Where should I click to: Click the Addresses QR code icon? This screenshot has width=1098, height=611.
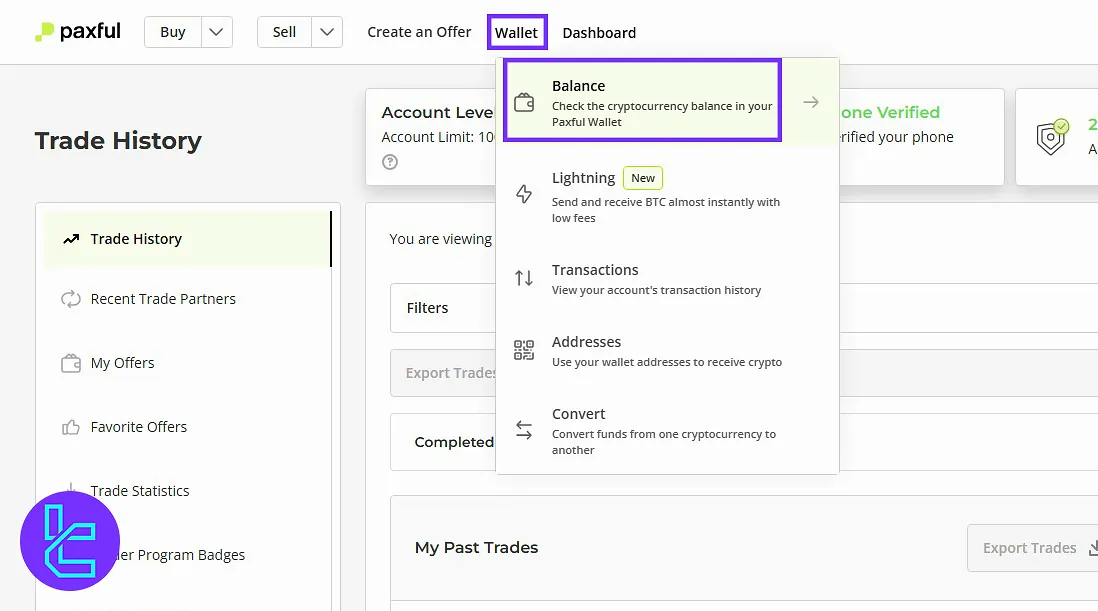pyautogui.click(x=524, y=350)
